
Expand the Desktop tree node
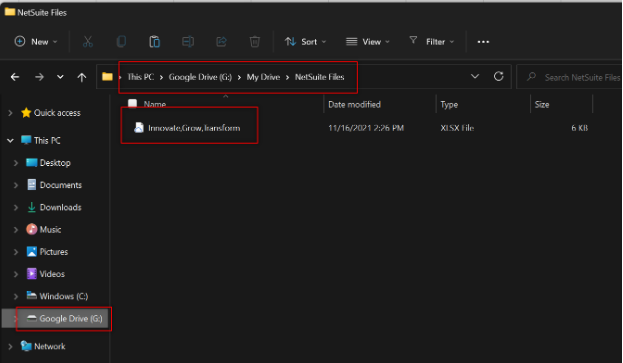[x=16, y=163]
